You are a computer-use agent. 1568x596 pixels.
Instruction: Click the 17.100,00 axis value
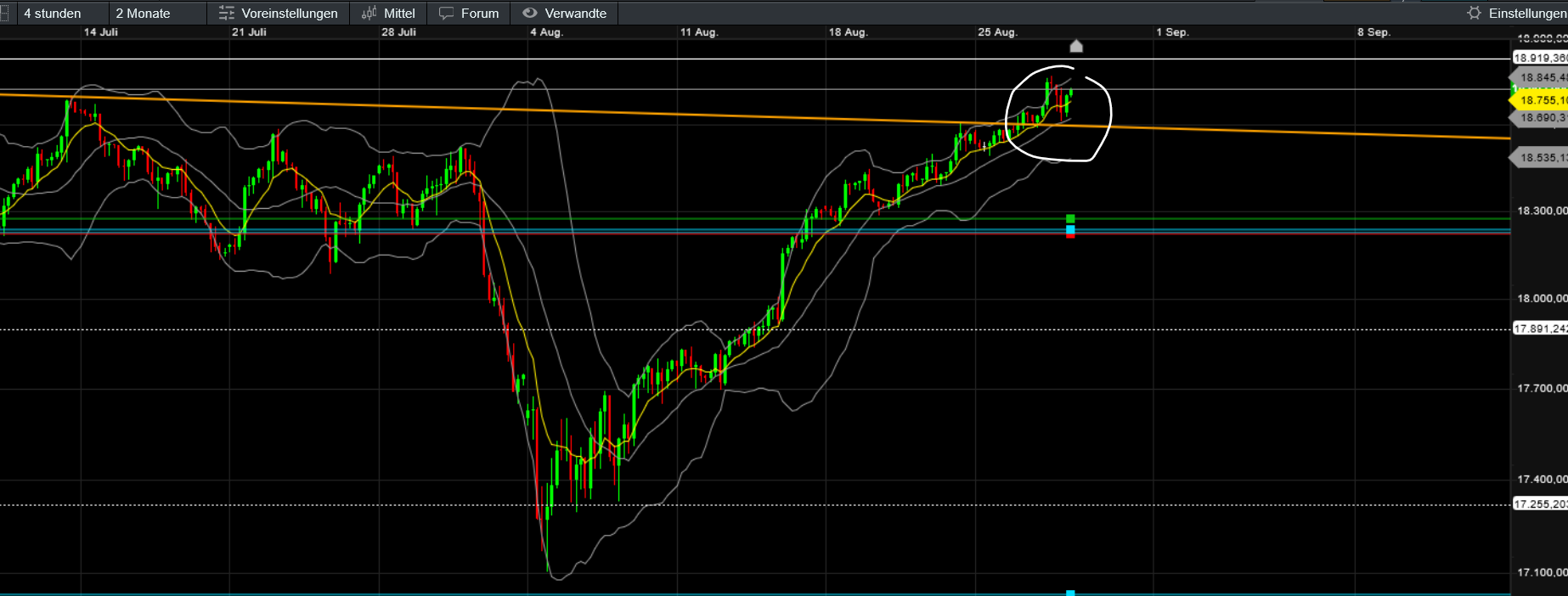[1542, 572]
